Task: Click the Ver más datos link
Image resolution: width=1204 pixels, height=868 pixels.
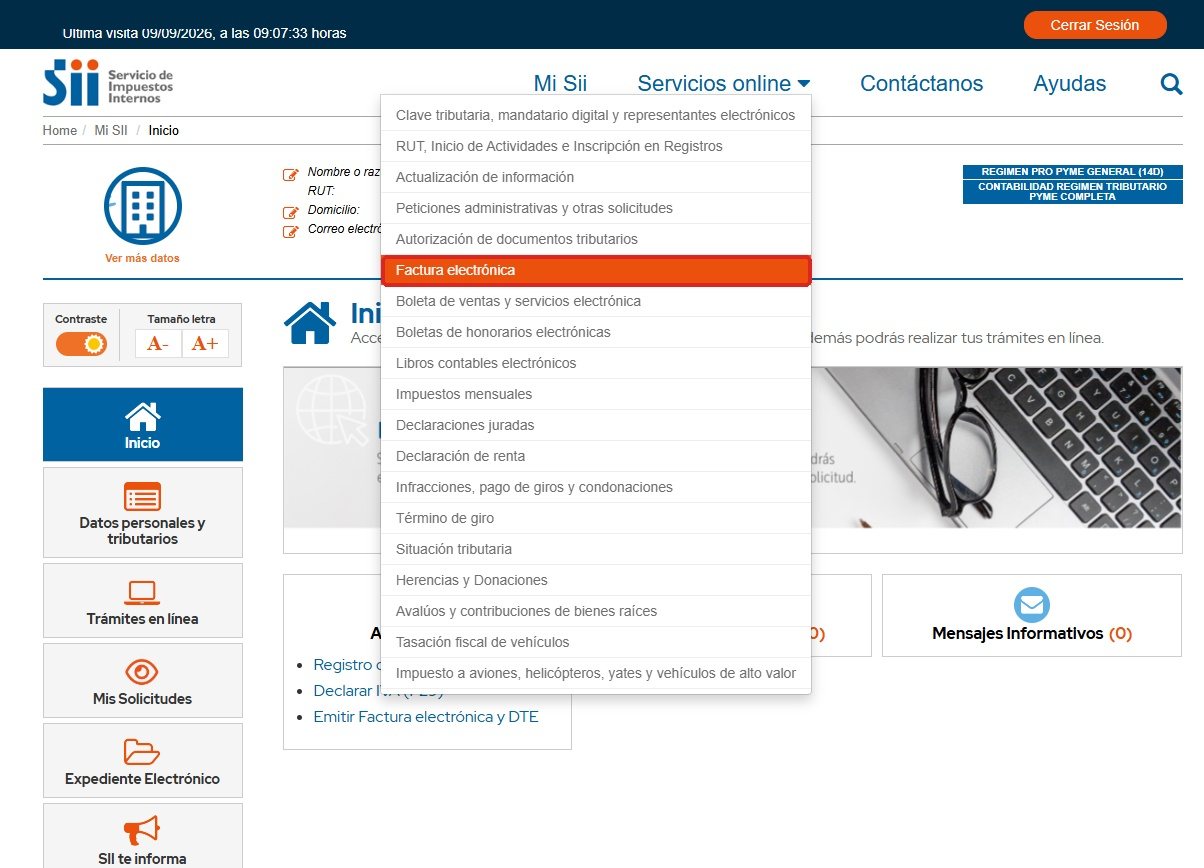Action: coord(142,258)
